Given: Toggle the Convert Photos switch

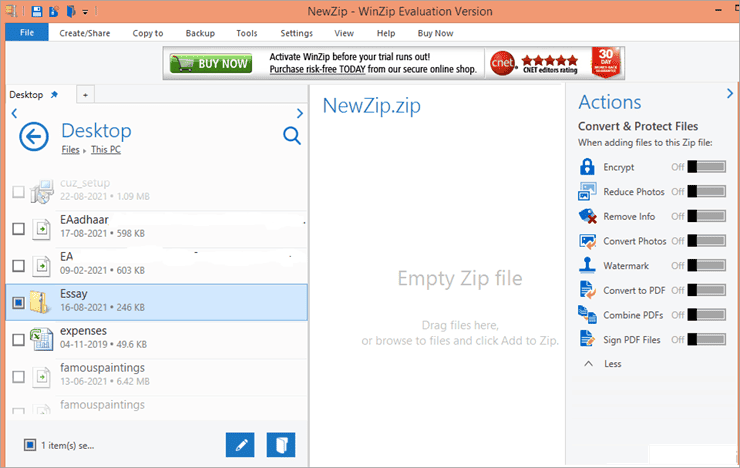Looking at the screenshot, I should pos(706,241).
